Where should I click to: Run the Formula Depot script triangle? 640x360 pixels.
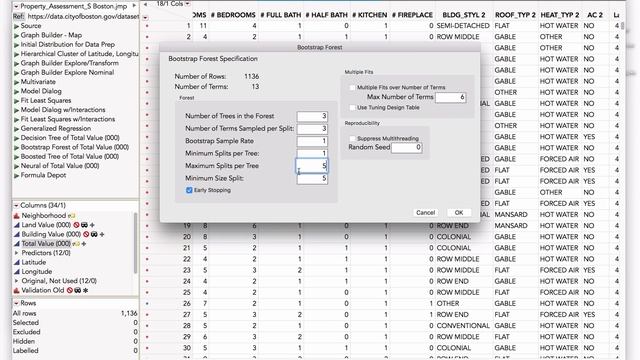point(16,176)
